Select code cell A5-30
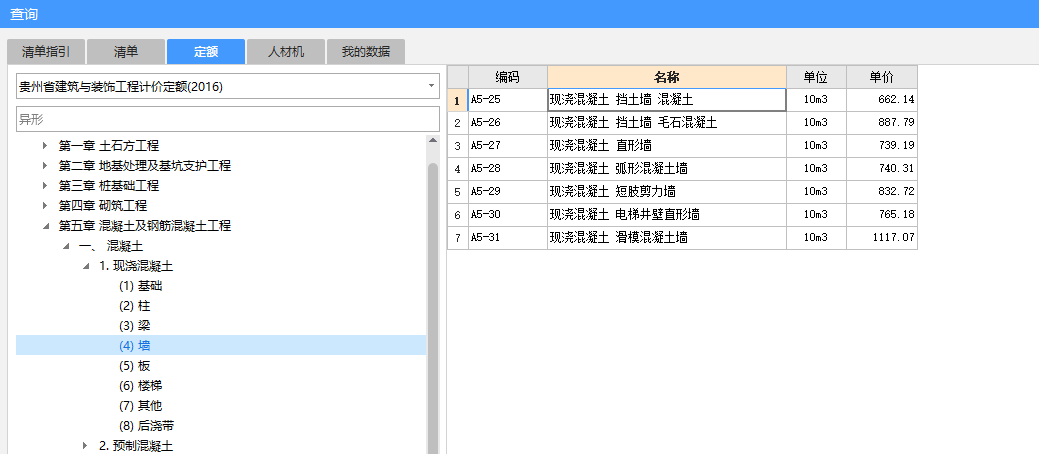 click(508, 215)
